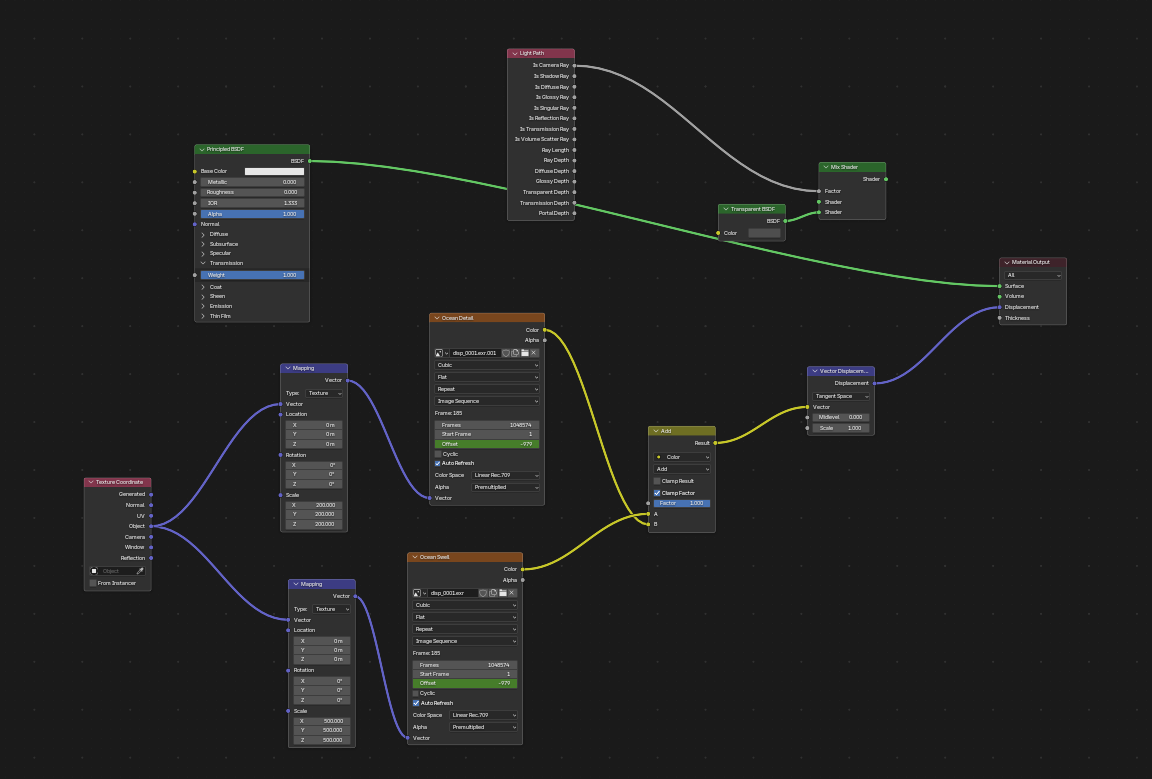Collapse the Mix Shader node
The image size is (1152, 779).
point(826,168)
